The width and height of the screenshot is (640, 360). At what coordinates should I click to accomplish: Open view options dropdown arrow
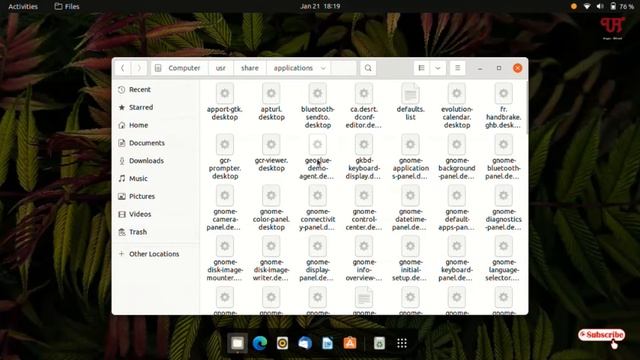pyautogui.click(x=438, y=68)
